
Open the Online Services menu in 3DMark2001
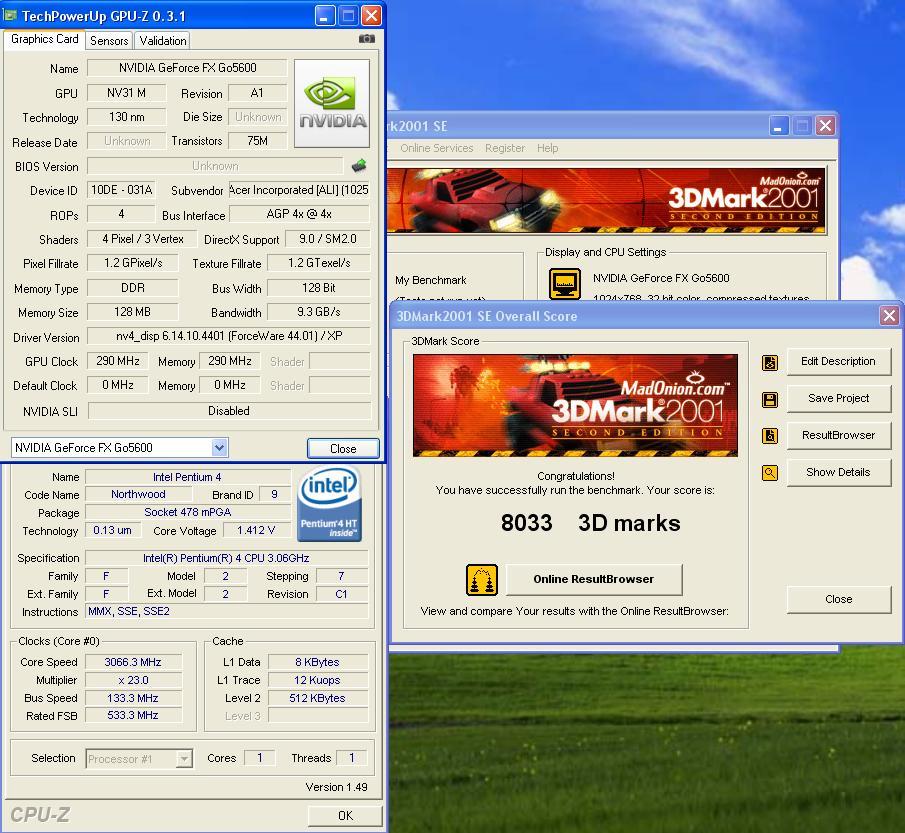[436, 148]
